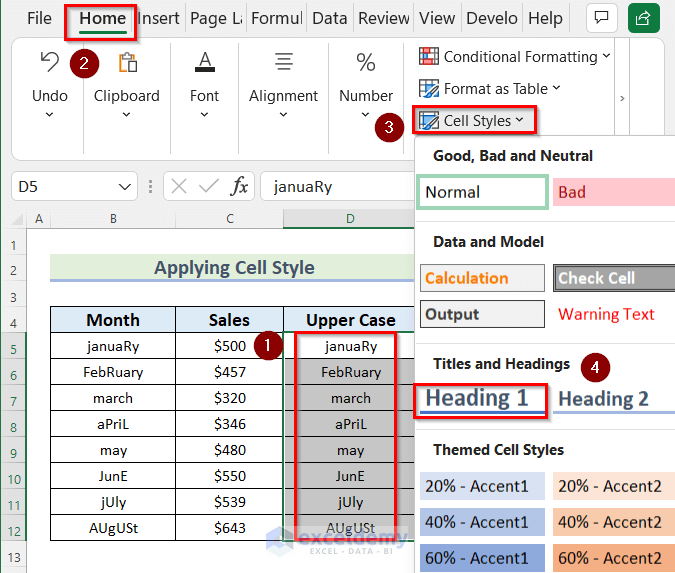Click the Undo arrow icon

(49, 64)
